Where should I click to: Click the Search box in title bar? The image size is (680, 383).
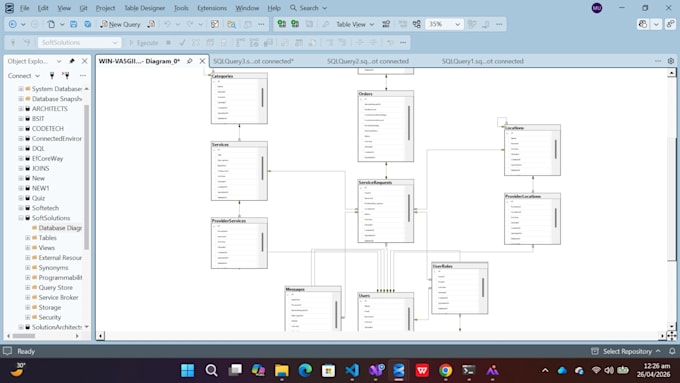tap(308, 8)
